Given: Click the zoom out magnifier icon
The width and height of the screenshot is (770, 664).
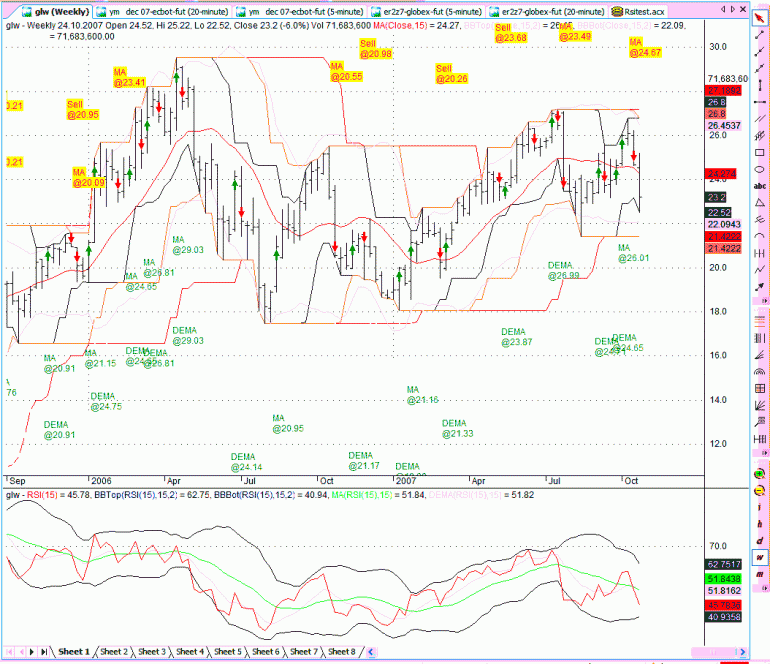Looking at the screenshot, I should [x=760, y=491].
